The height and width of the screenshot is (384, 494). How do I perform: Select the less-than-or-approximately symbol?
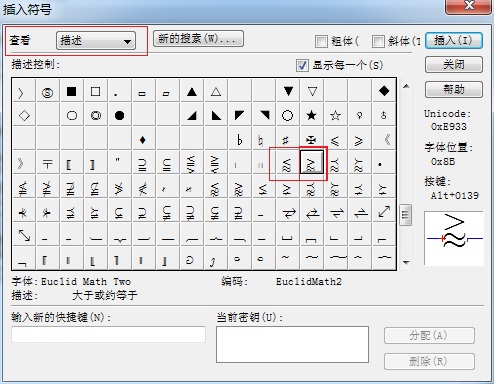pos(287,164)
